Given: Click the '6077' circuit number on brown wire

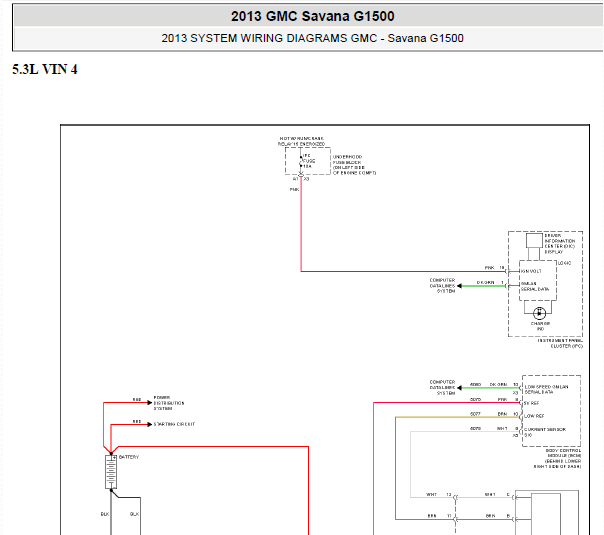Looking at the screenshot, I should pyautogui.click(x=475, y=414).
